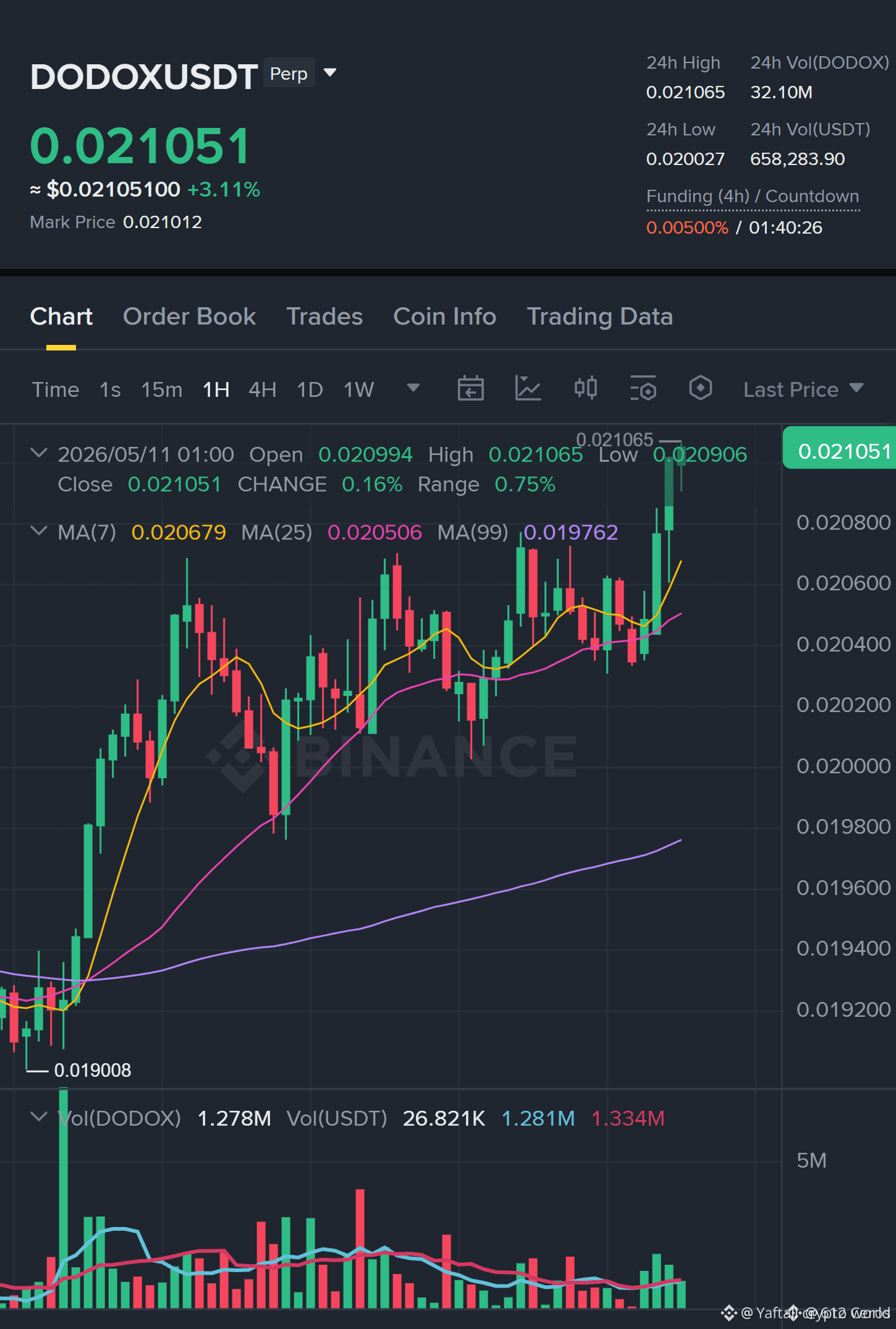Collapse the MA indicator legend

pyautogui.click(x=39, y=531)
